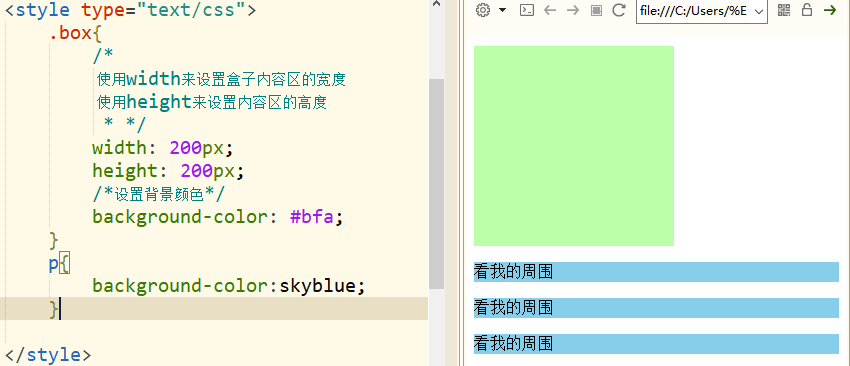Click the green box in the preview
The width and height of the screenshot is (850, 366).
click(x=574, y=146)
